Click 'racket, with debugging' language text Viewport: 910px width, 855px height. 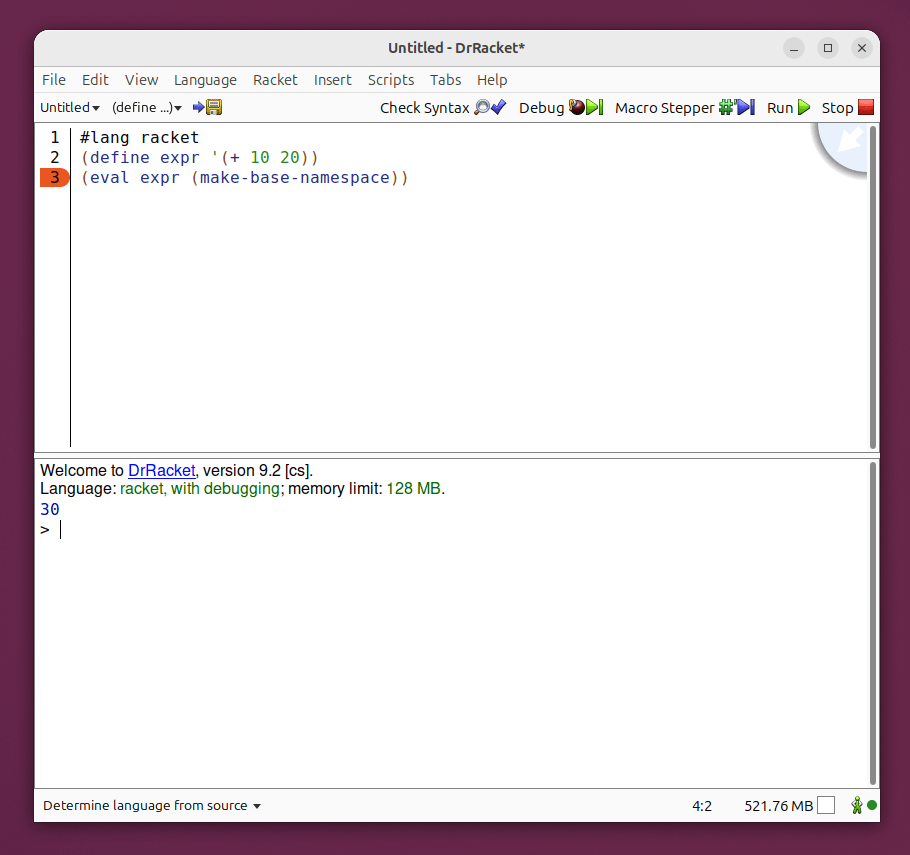(200, 489)
